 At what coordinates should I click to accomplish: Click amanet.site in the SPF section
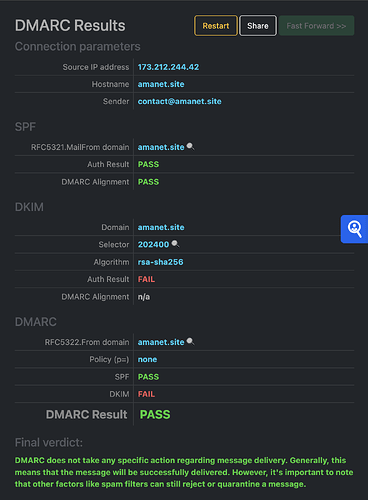tap(161, 147)
